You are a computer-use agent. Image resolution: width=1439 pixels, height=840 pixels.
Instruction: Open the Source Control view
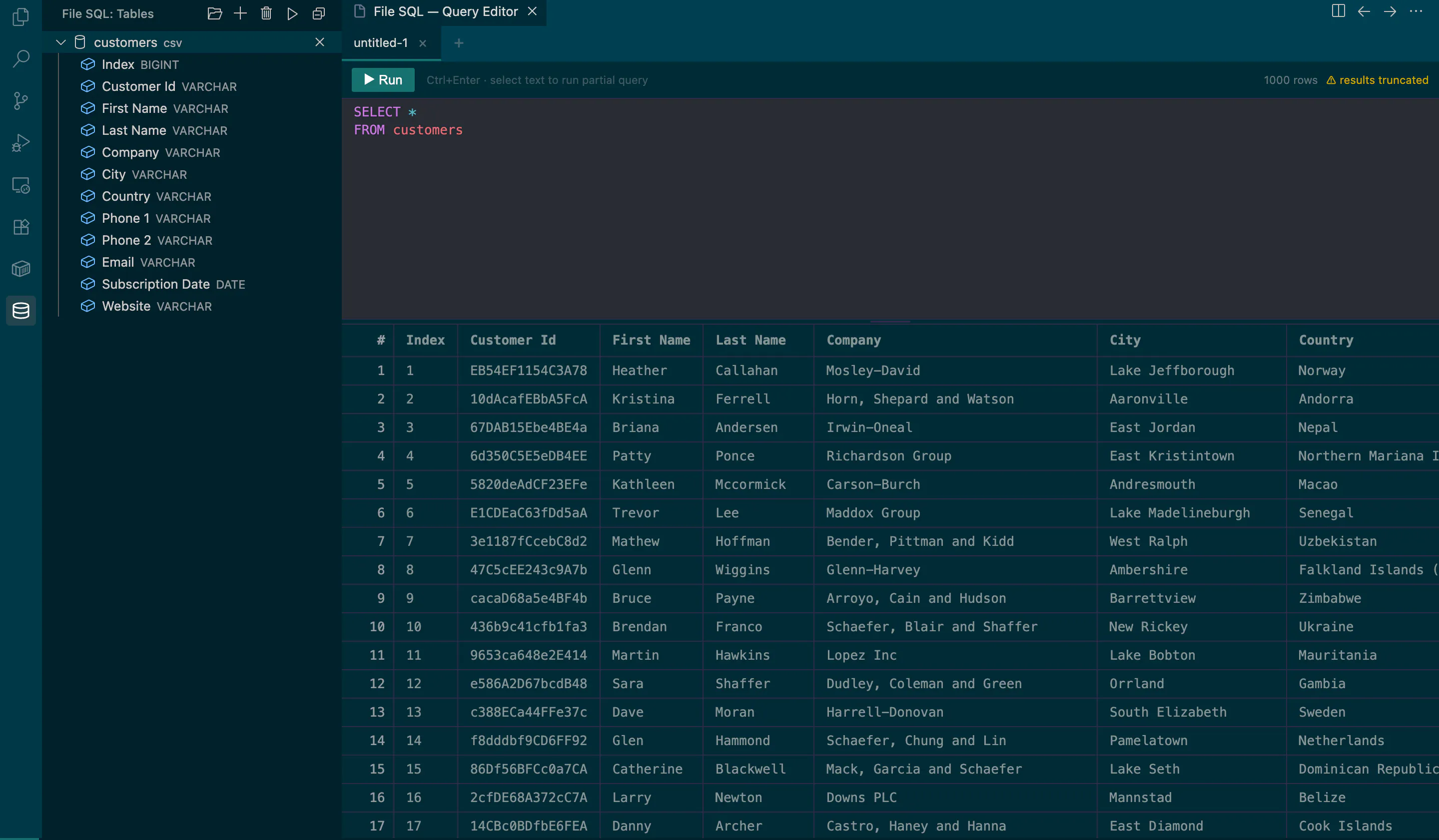[20, 101]
